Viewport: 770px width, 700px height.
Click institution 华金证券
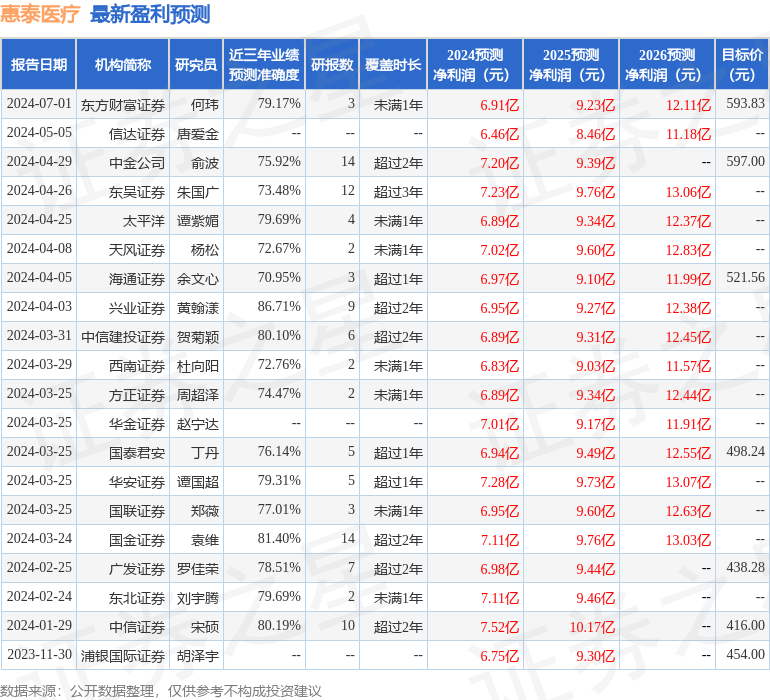coord(137,424)
